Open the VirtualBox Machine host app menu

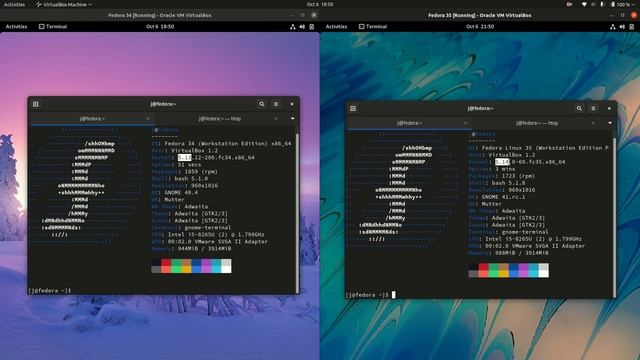[64, 4]
